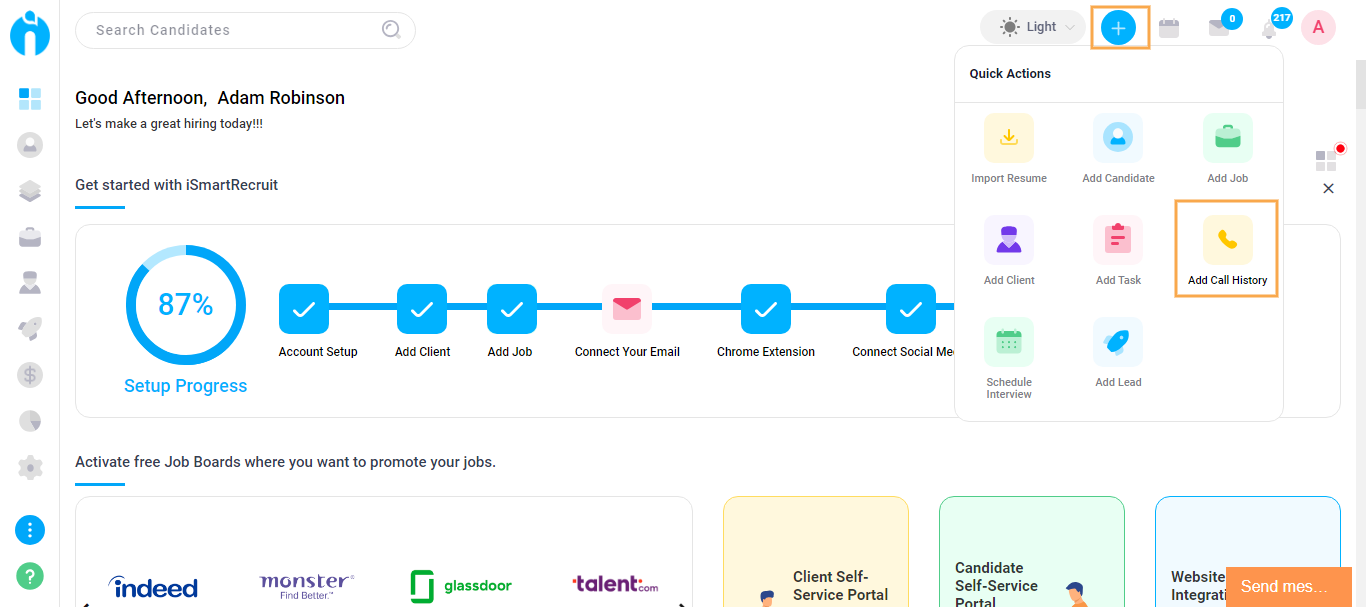Open the calendar icon in top bar
This screenshot has width=1366, height=607.
(1168, 28)
